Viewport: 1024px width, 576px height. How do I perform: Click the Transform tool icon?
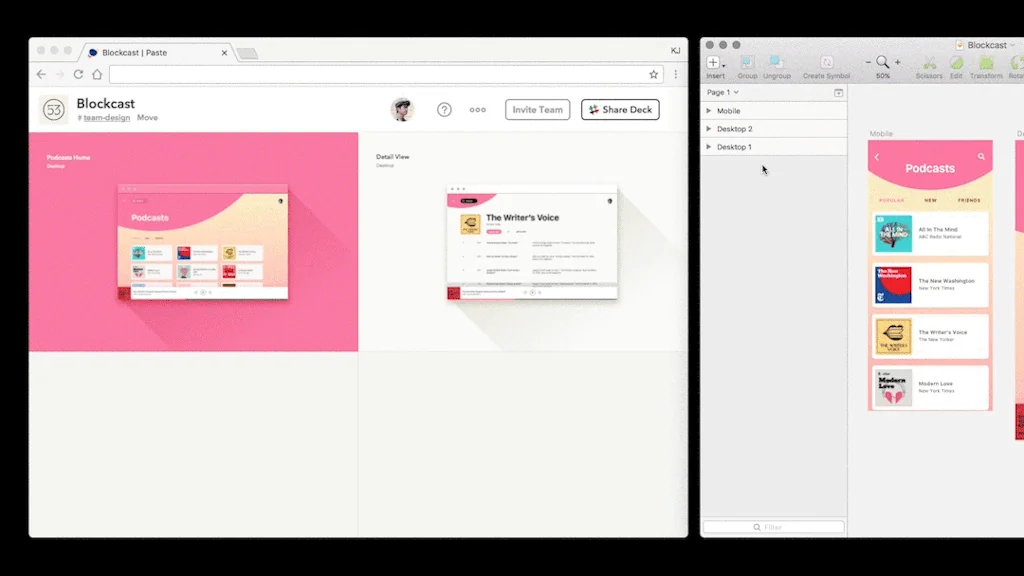point(985,62)
